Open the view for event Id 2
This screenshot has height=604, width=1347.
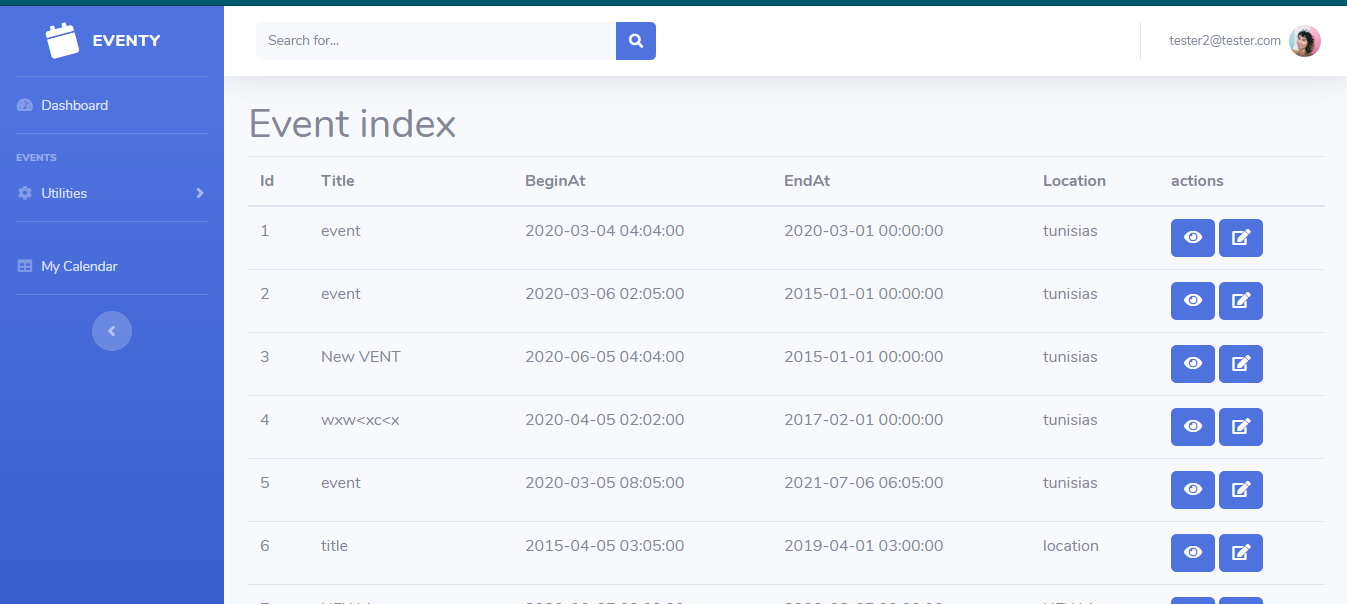coord(1192,301)
